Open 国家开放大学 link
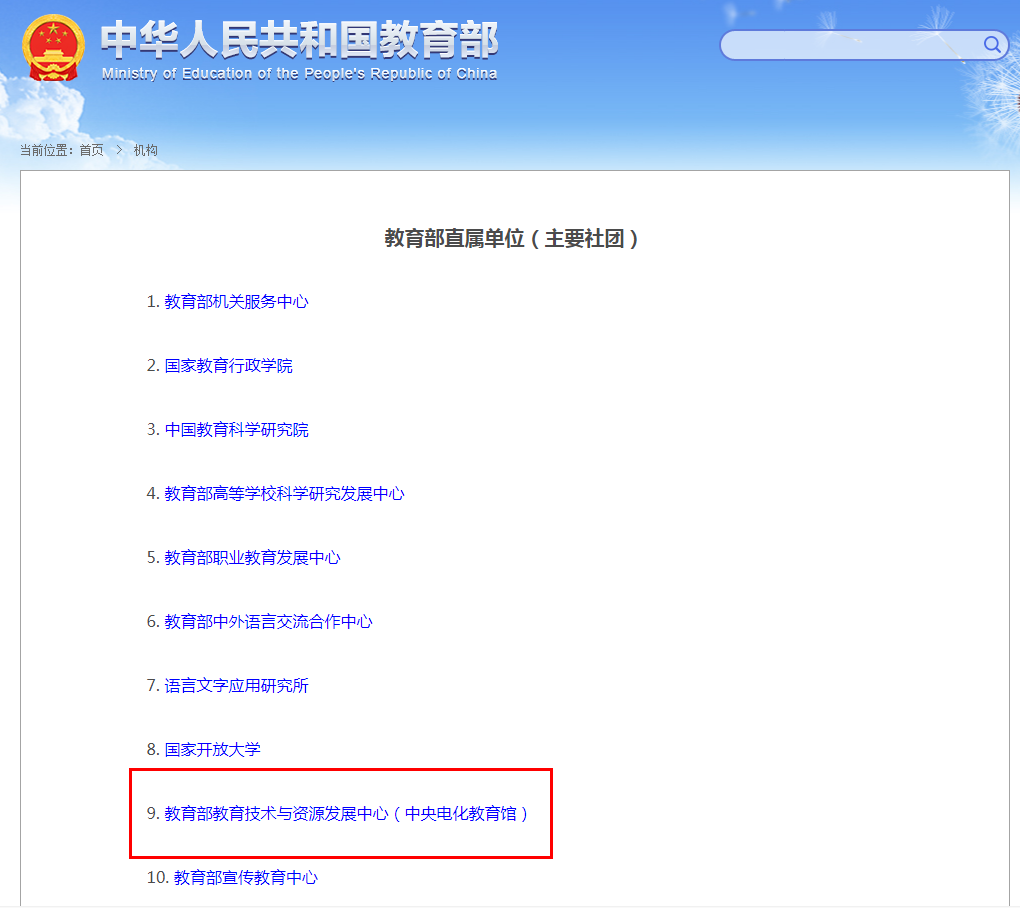The image size is (1020, 908). coord(213,749)
